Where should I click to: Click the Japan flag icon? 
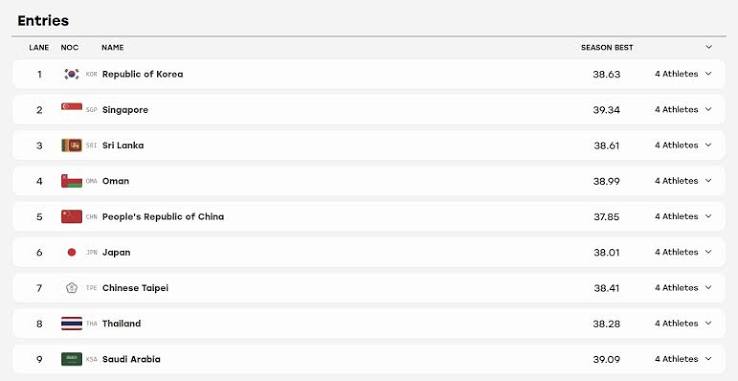72,252
